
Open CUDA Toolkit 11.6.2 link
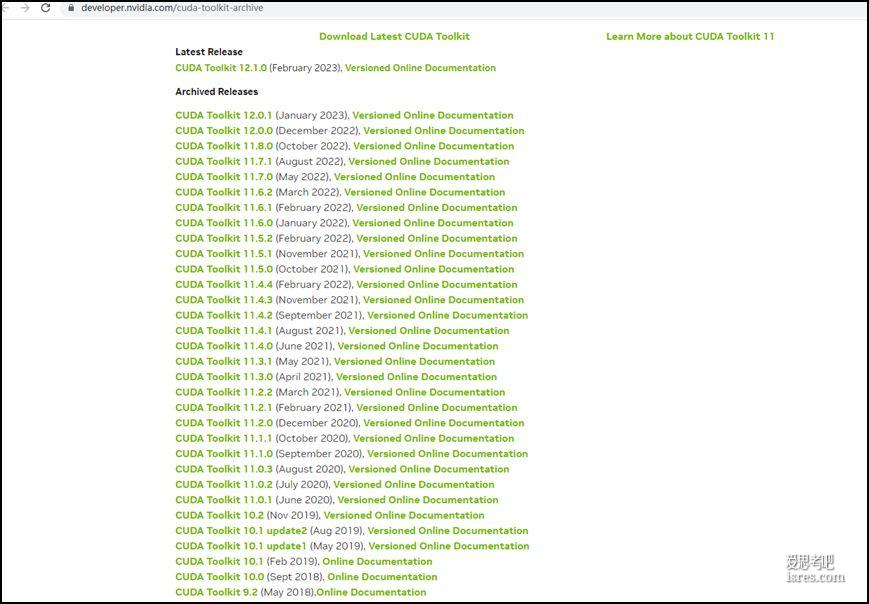[x=224, y=192]
